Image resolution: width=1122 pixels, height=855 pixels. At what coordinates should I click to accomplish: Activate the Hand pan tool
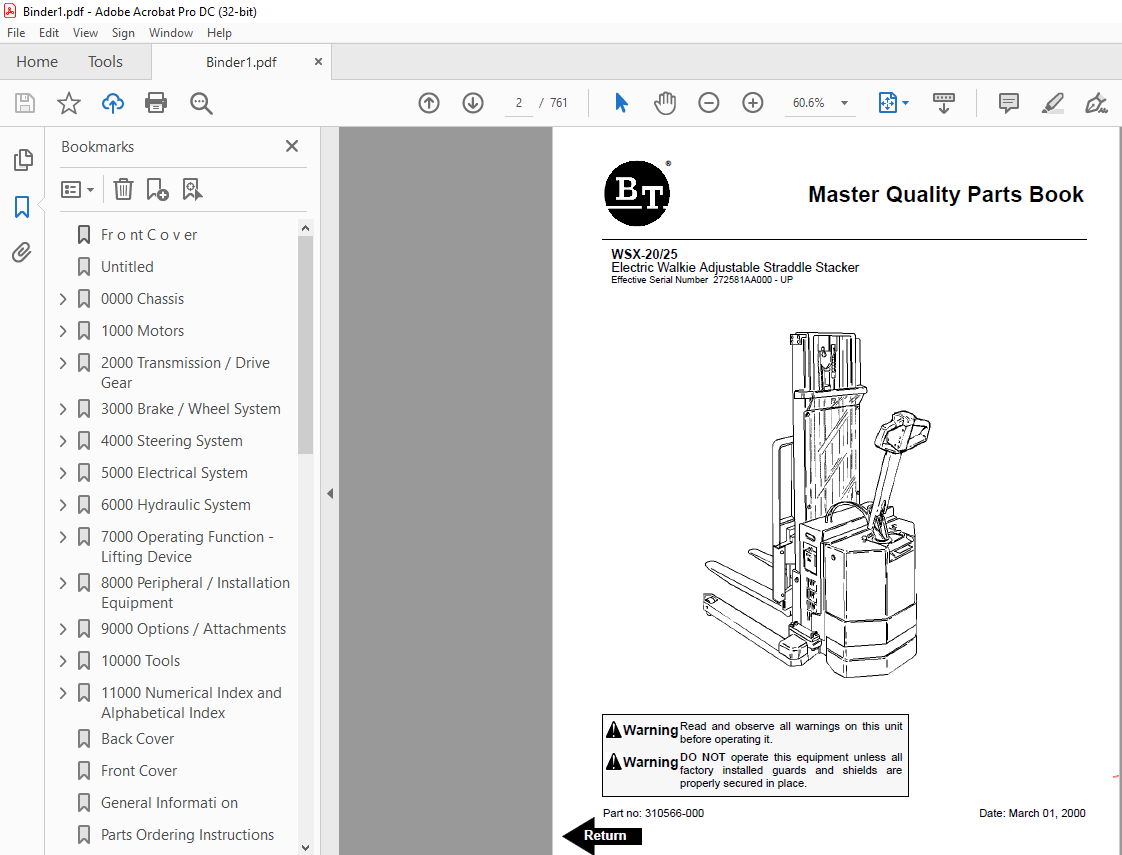(x=665, y=103)
